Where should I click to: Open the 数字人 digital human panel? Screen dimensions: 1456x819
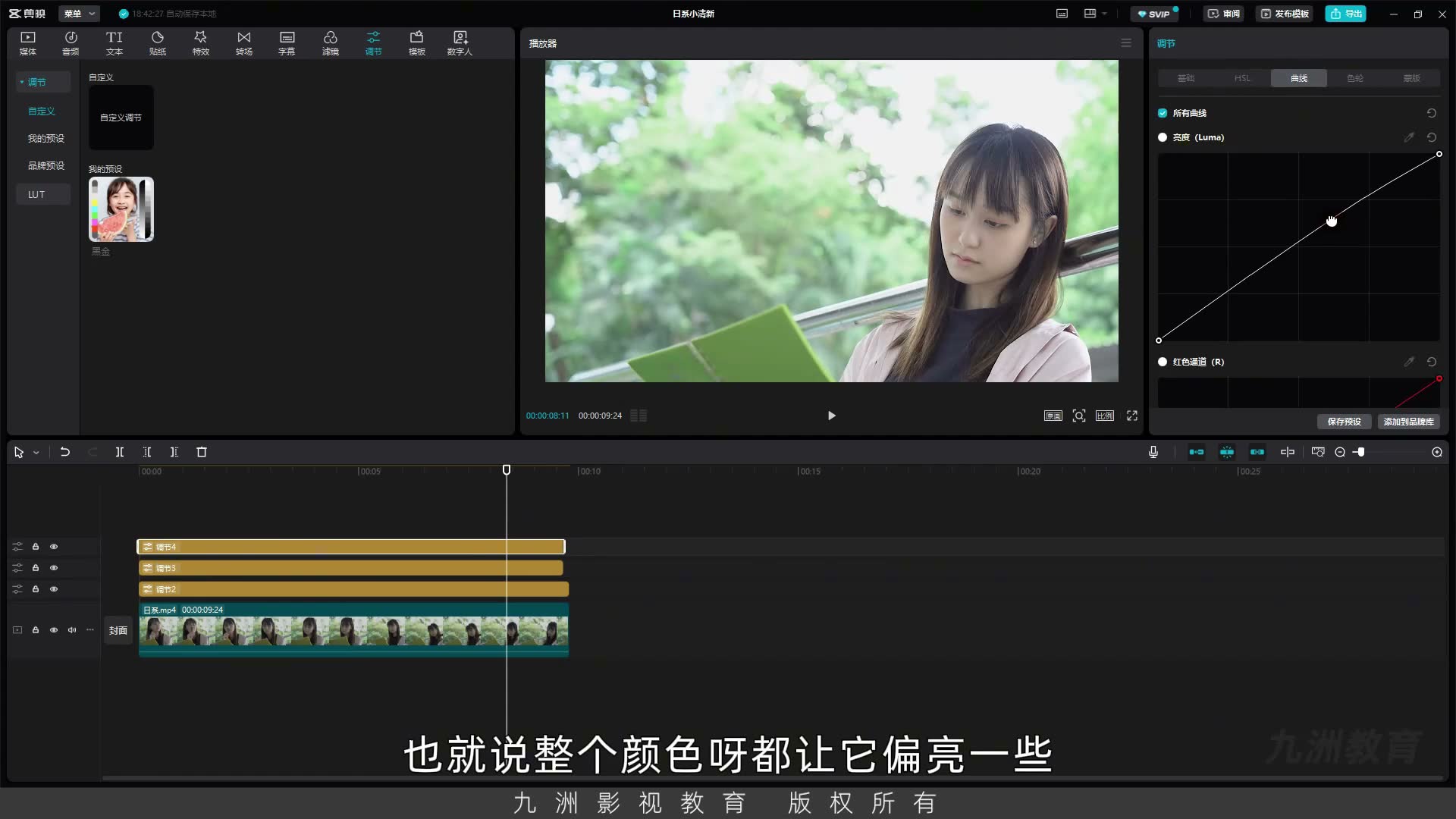click(x=460, y=43)
